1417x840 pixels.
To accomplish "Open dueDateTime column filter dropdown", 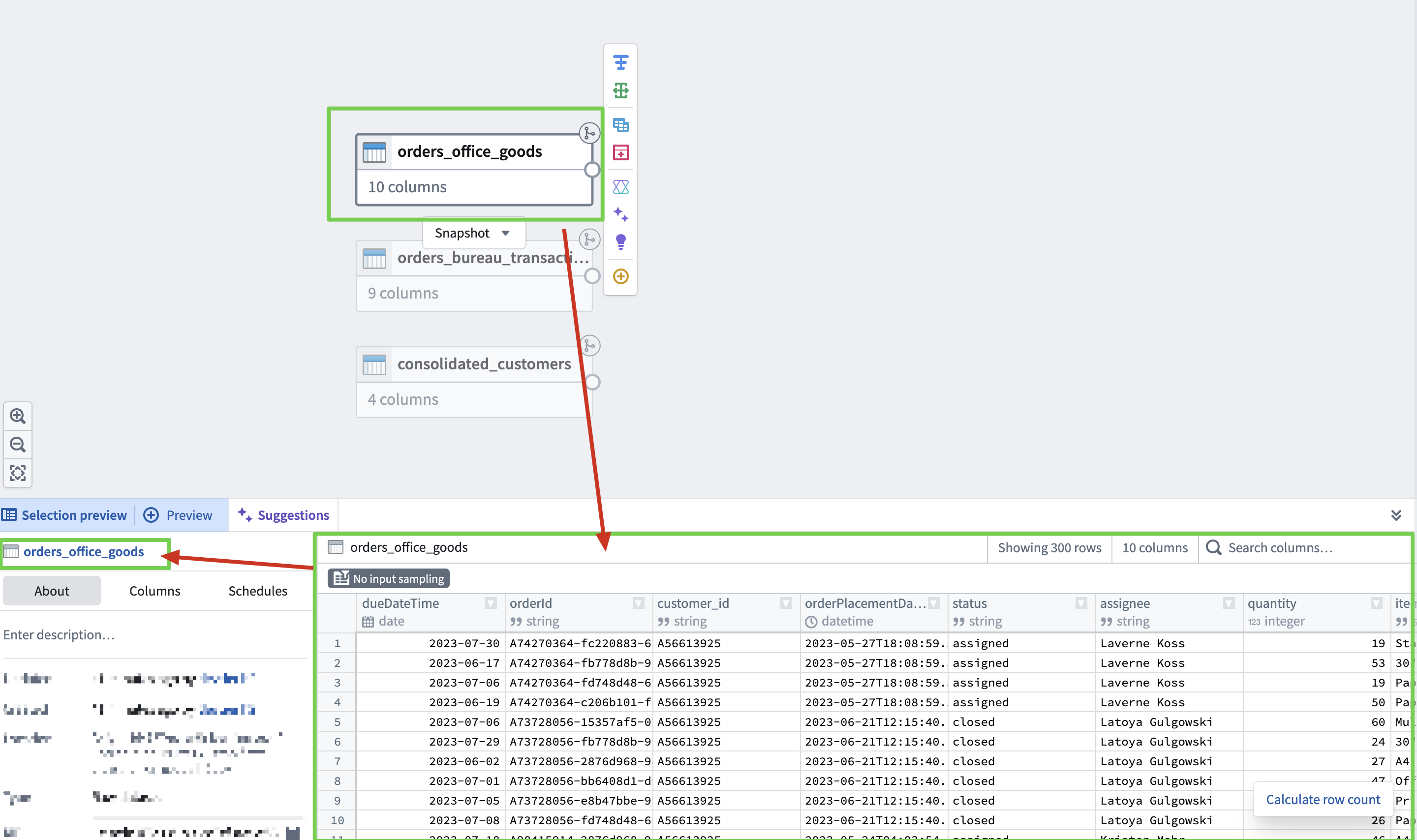I will 491,603.
